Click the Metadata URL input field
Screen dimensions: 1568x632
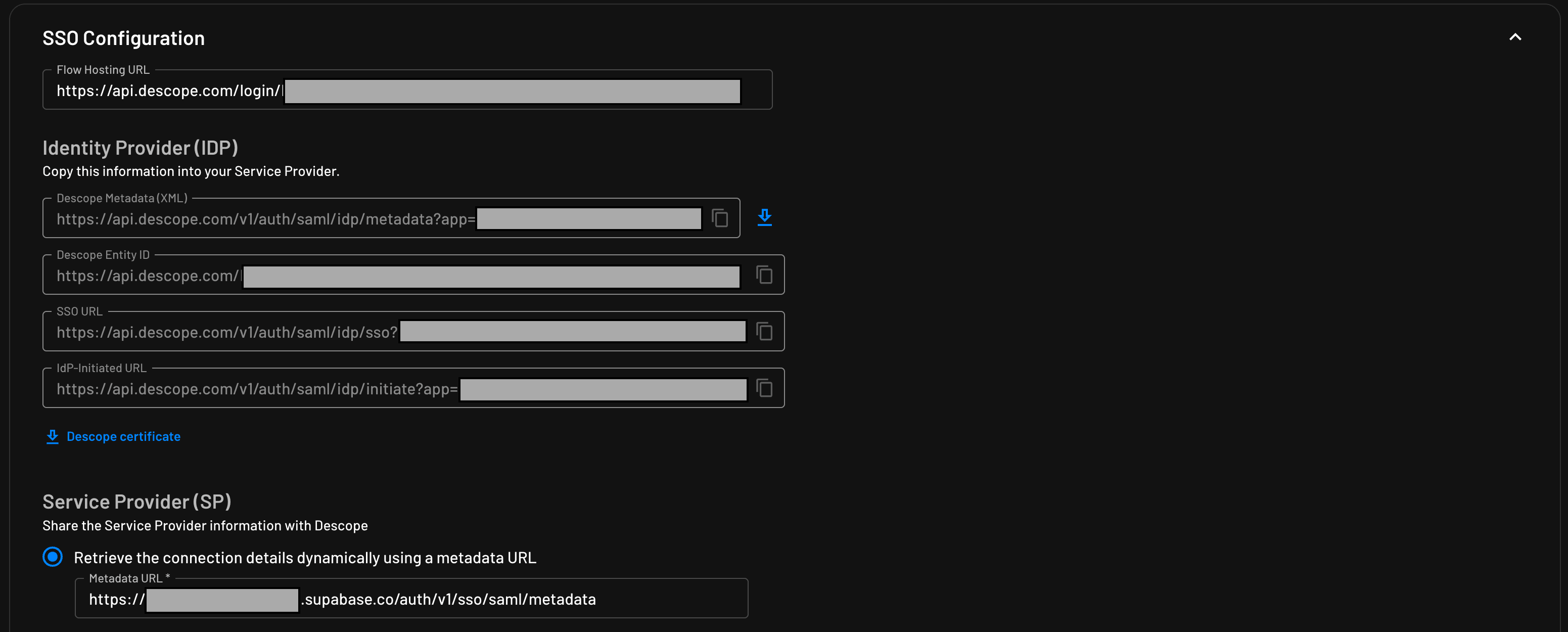[411, 599]
